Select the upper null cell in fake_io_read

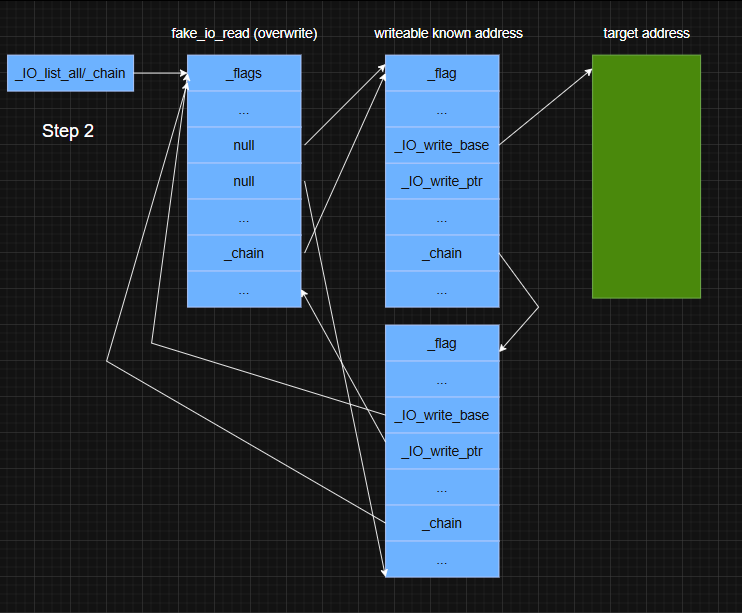[x=244, y=145]
